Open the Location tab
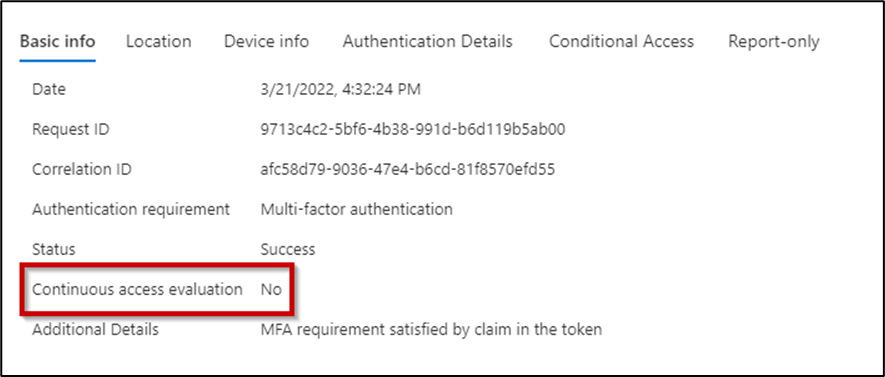The width and height of the screenshot is (885, 377). [159, 42]
